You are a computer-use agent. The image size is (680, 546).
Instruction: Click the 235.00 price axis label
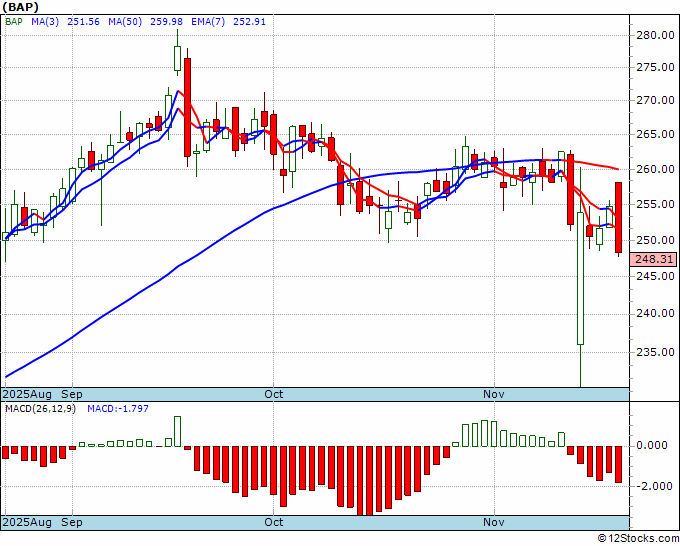(655, 352)
